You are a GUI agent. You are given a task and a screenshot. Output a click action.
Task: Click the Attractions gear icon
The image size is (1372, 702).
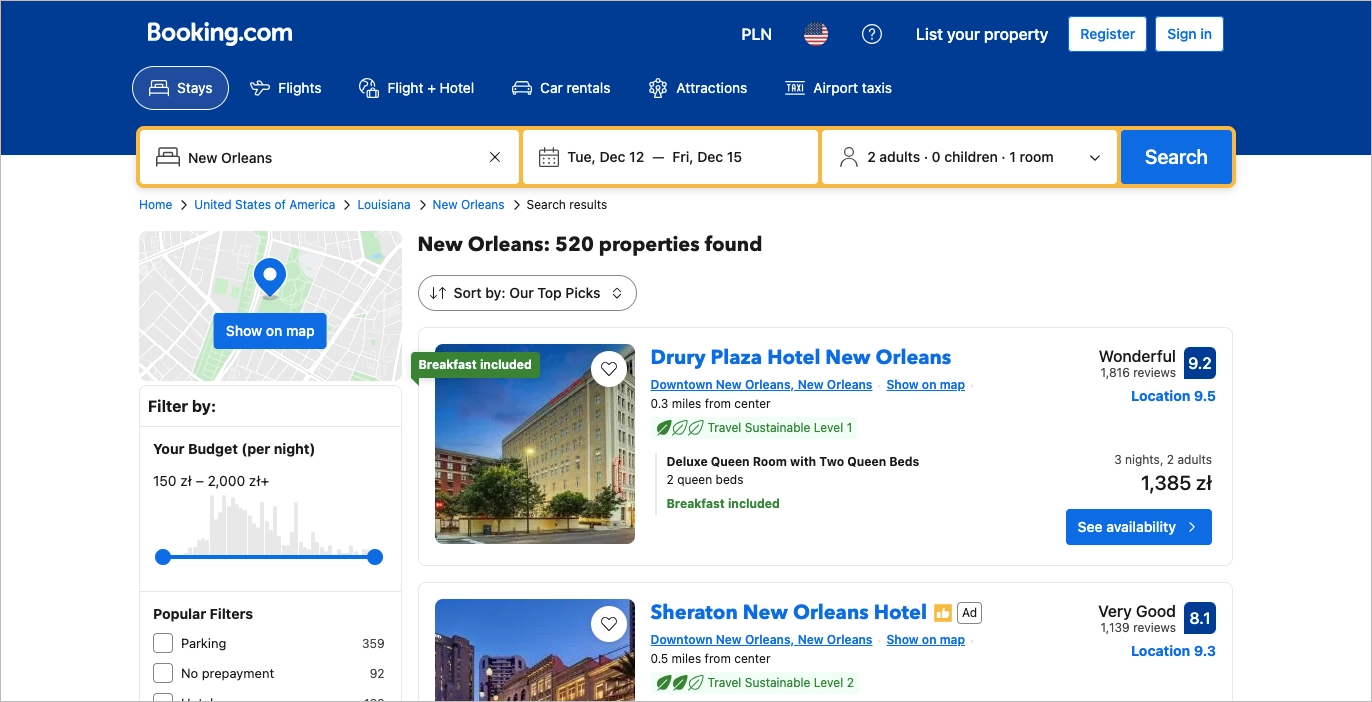pyautogui.click(x=658, y=87)
